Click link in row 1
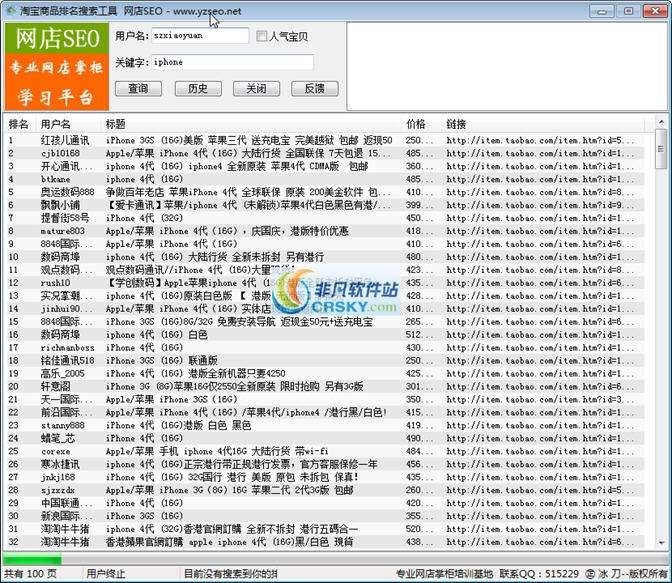Screen dimensions: 672x583 540,140
